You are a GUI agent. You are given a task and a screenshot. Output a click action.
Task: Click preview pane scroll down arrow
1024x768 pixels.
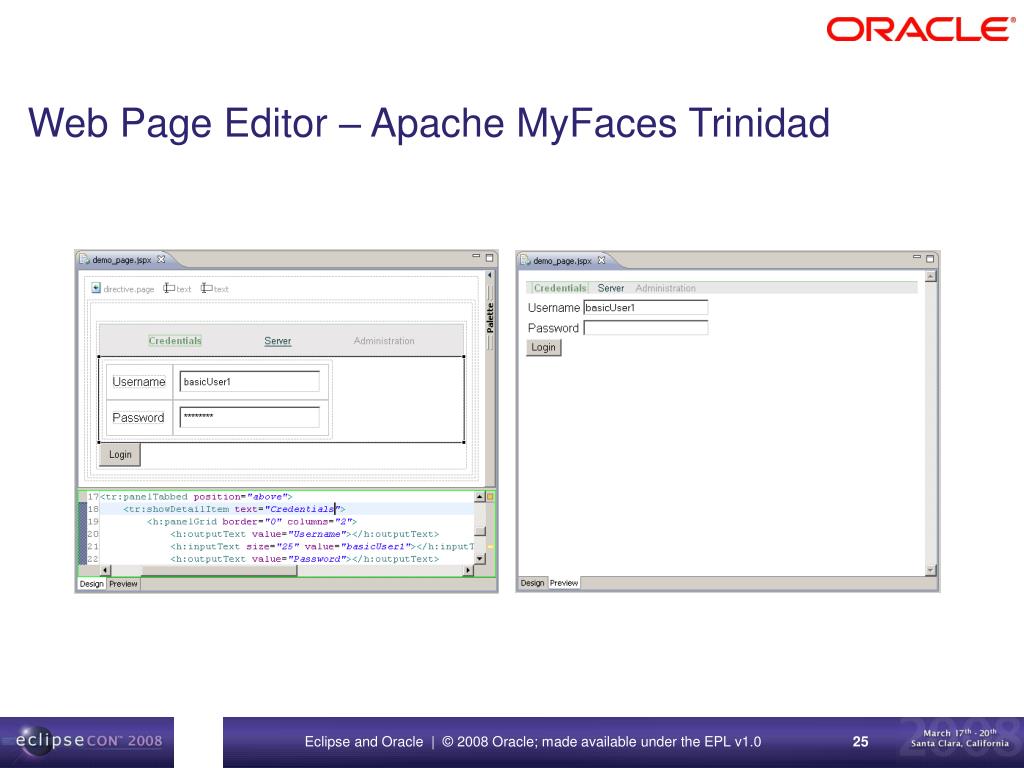pos(931,570)
